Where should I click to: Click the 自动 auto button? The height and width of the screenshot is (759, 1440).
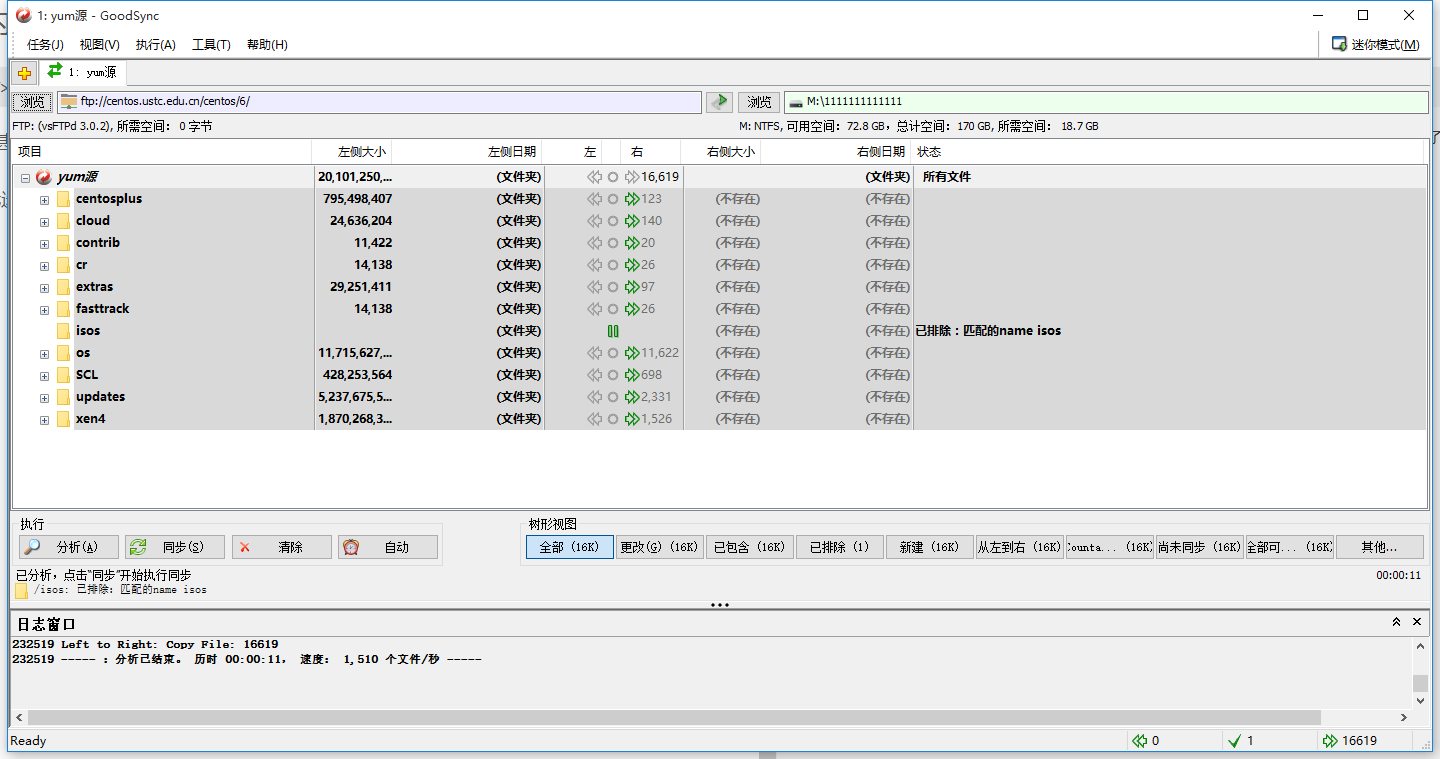(388, 547)
